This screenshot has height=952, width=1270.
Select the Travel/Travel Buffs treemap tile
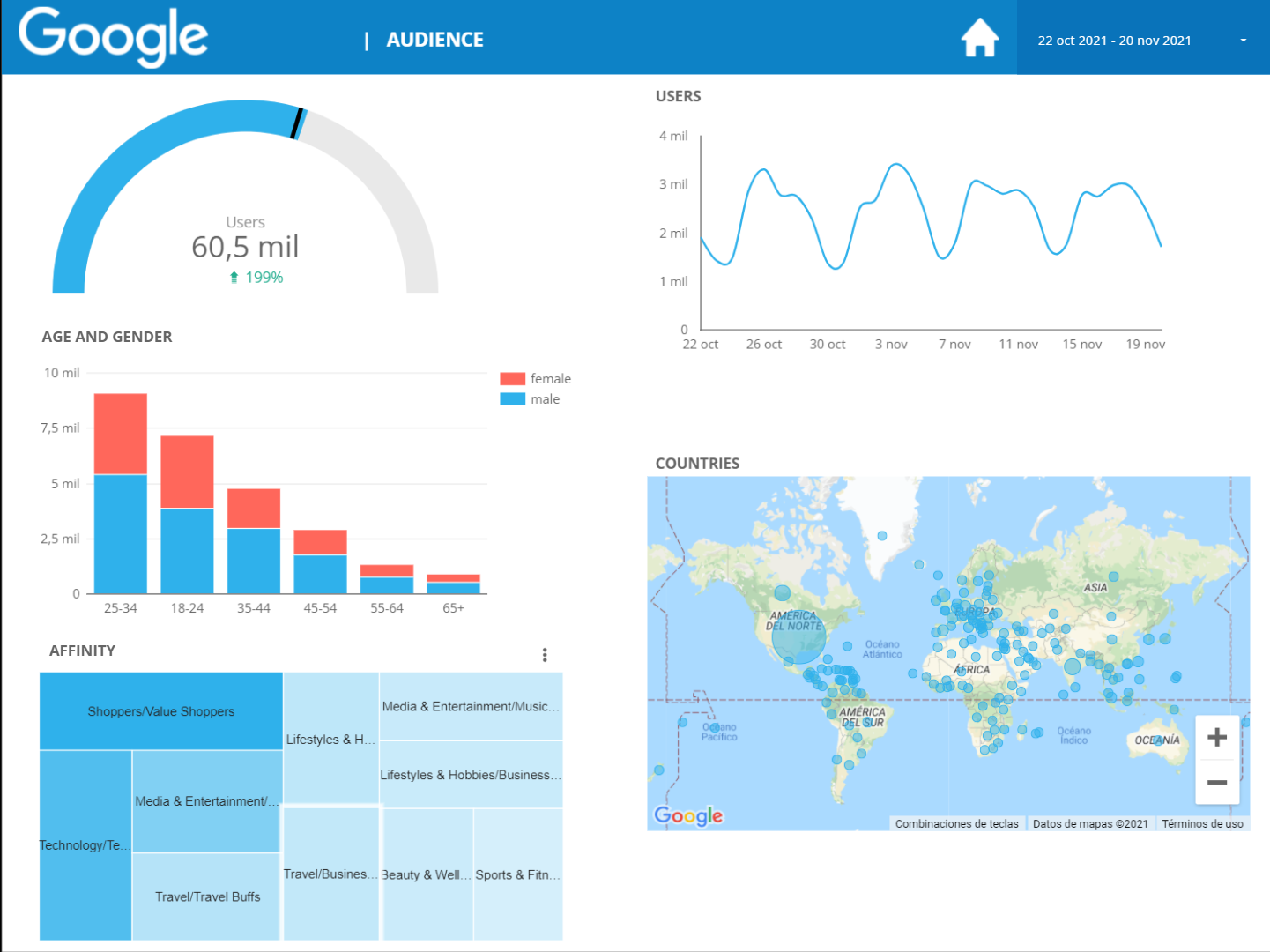click(208, 896)
